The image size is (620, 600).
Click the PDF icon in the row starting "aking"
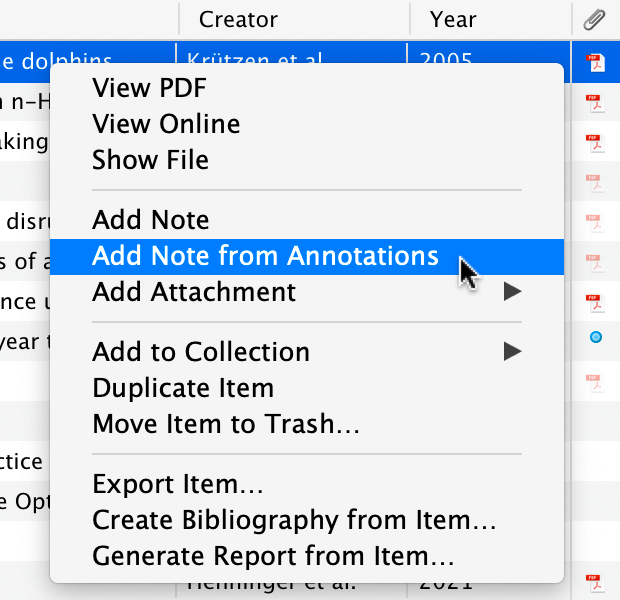(594, 141)
